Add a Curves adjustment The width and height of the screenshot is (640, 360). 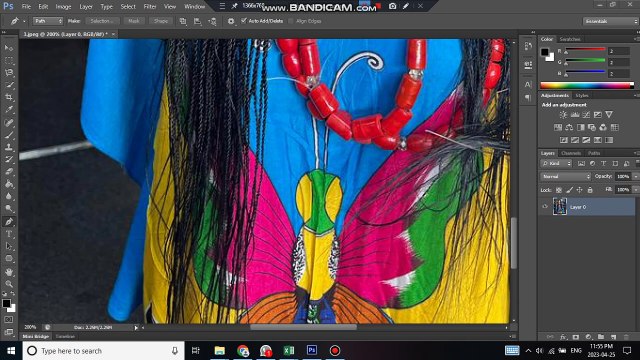[x=586, y=115]
